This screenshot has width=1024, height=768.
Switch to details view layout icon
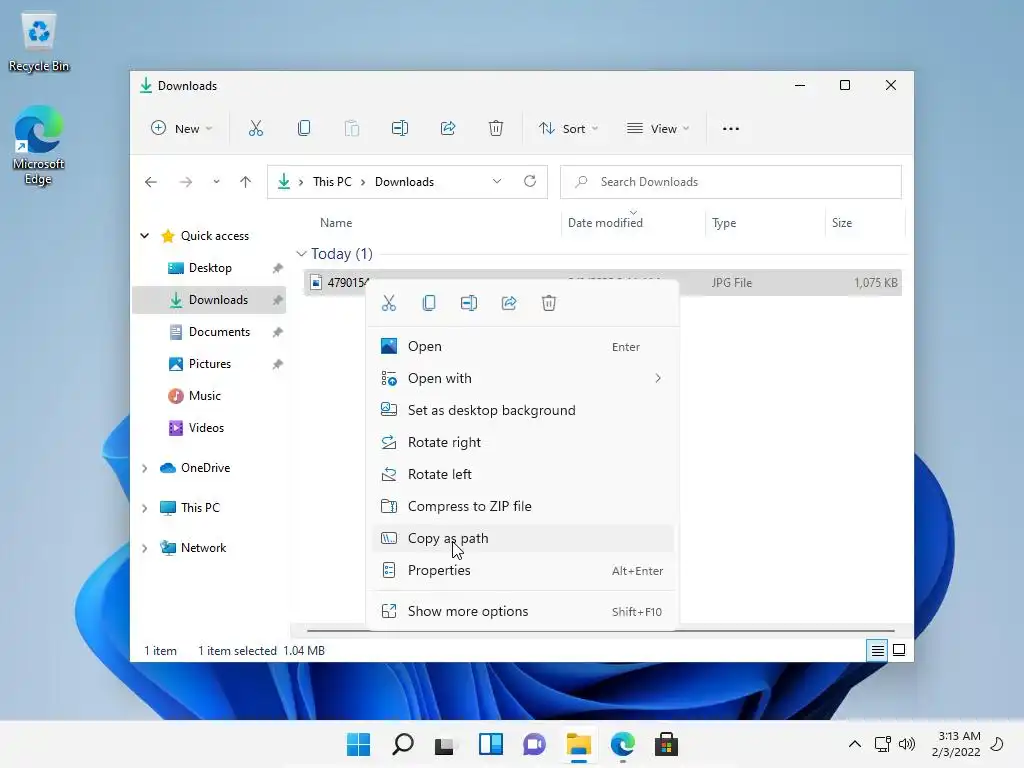pyautogui.click(x=878, y=650)
